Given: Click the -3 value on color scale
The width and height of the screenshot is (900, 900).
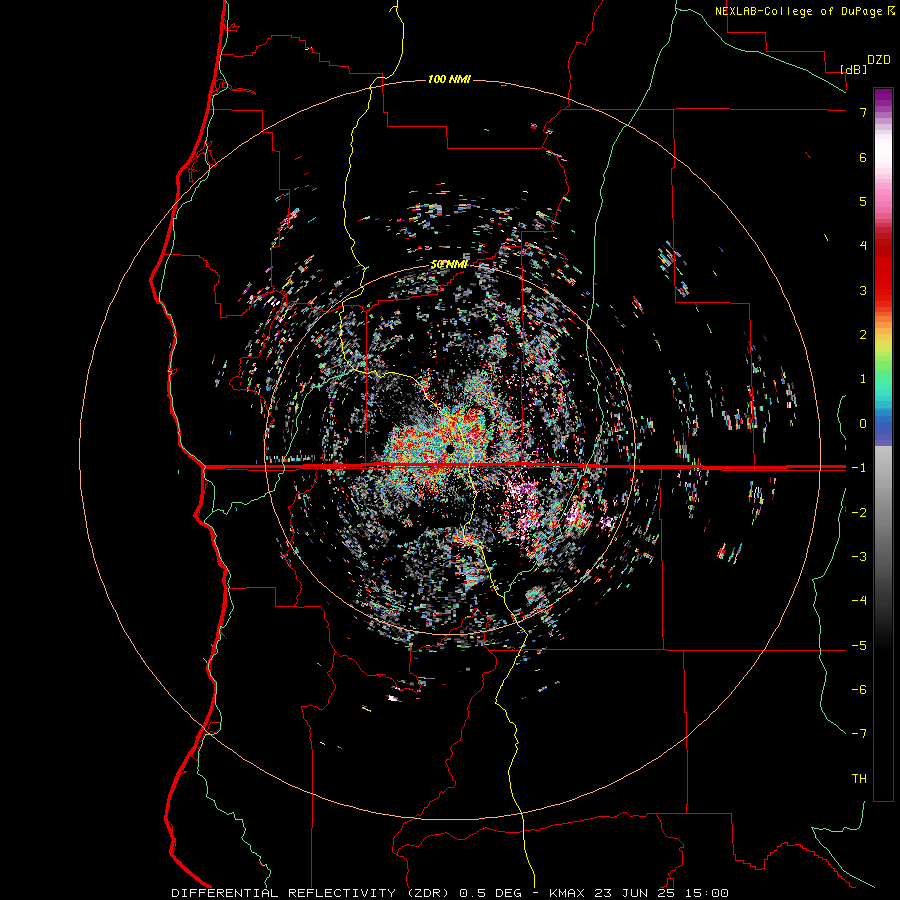Looking at the screenshot, I should [859, 557].
